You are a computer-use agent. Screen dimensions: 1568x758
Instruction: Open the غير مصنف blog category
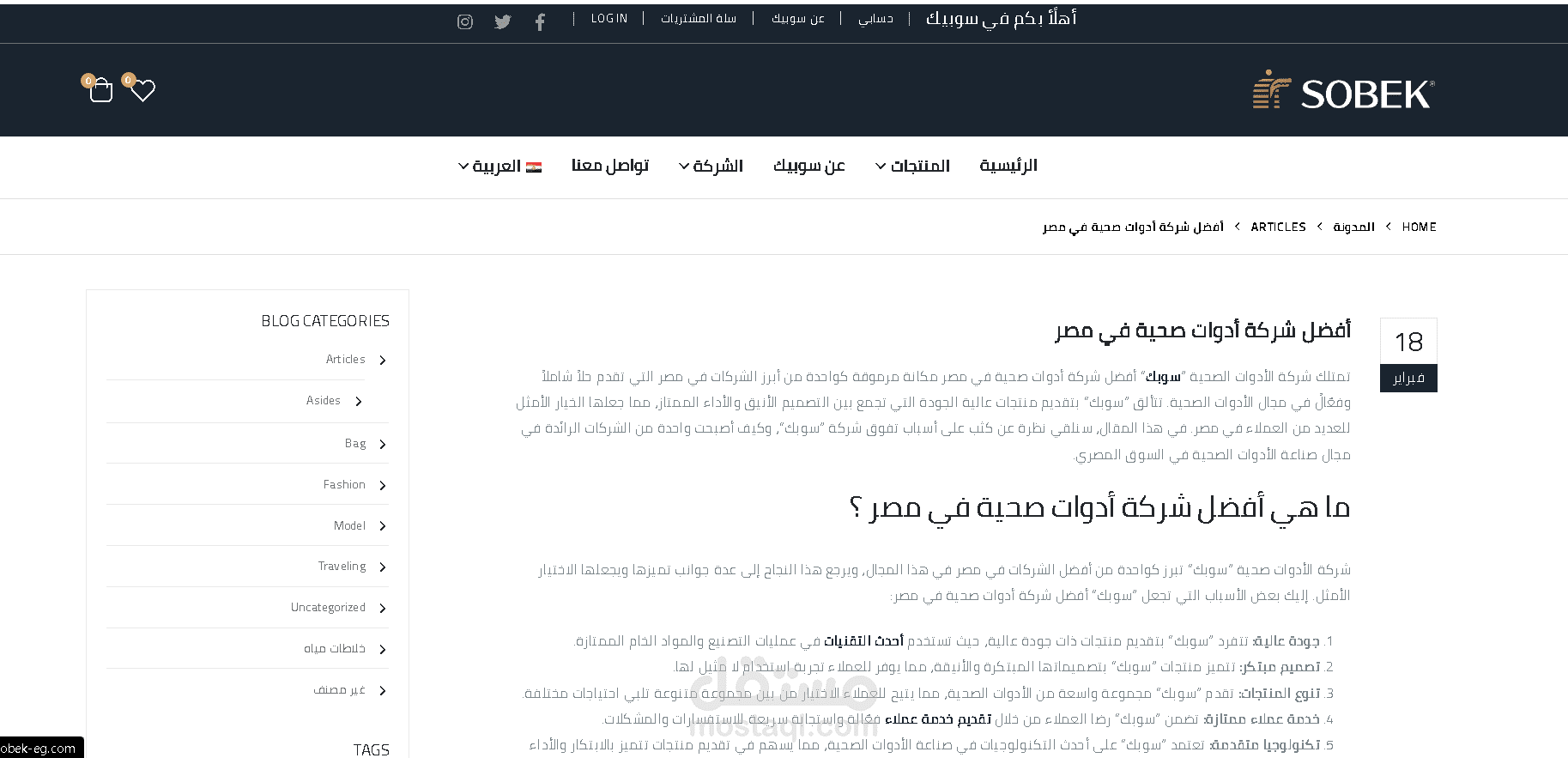pos(340,689)
